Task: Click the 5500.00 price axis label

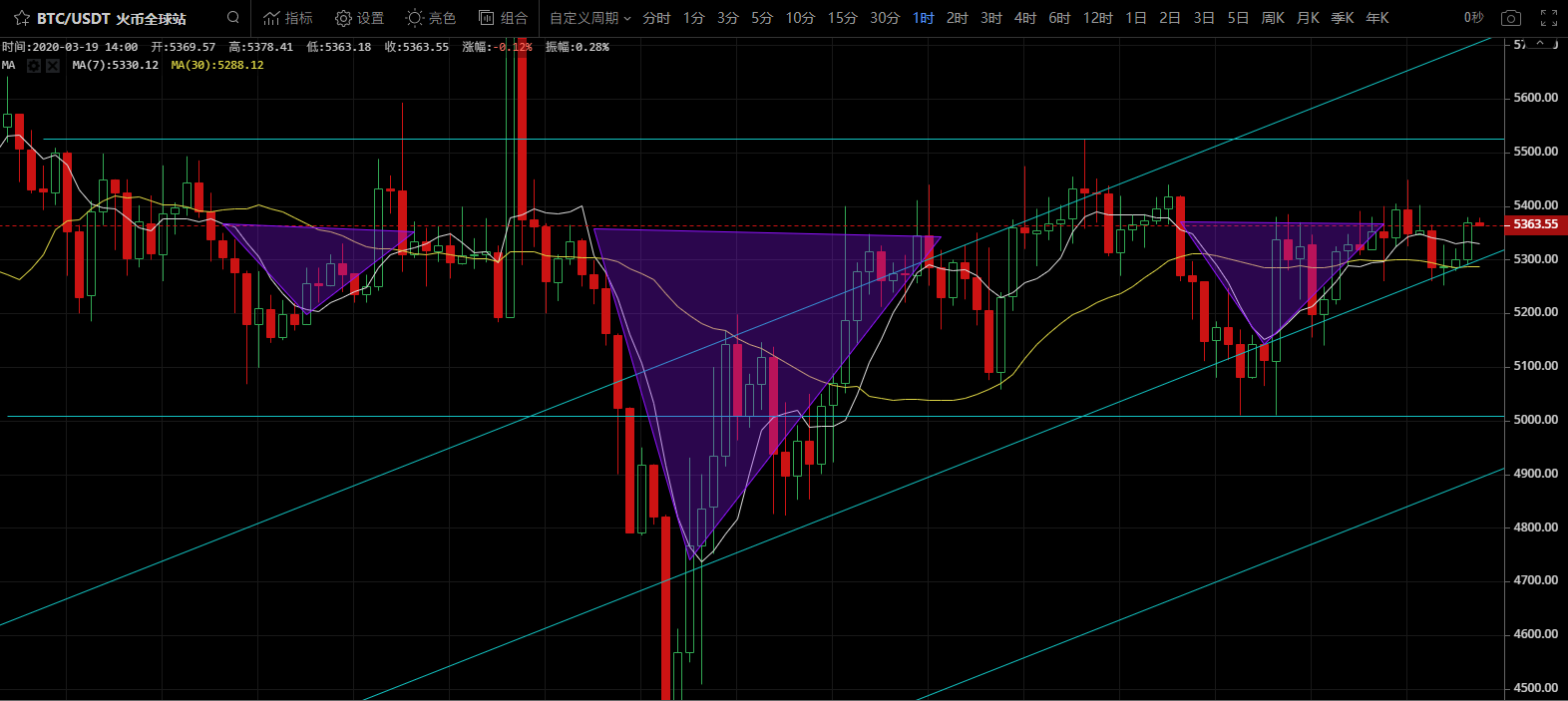Action: pyautogui.click(x=1536, y=152)
